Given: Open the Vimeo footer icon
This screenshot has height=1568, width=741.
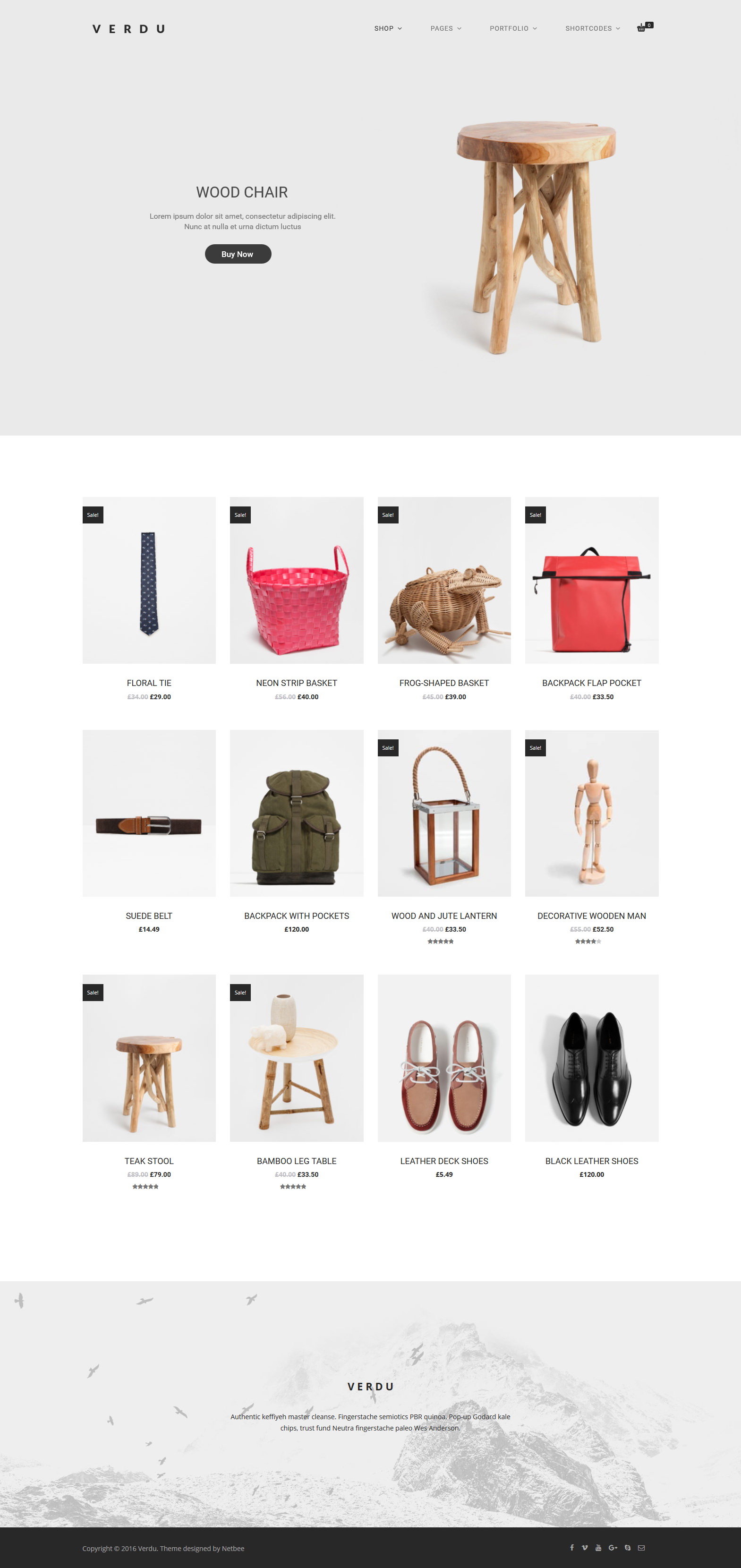Looking at the screenshot, I should click(x=585, y=1547).
